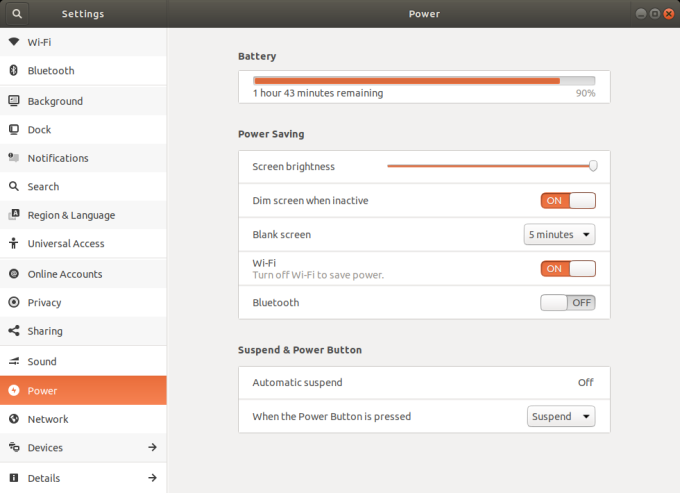This screenshot has height=493, width=680.
Task: Enable the Bluetooth power switch
Action: coord(567,302)
